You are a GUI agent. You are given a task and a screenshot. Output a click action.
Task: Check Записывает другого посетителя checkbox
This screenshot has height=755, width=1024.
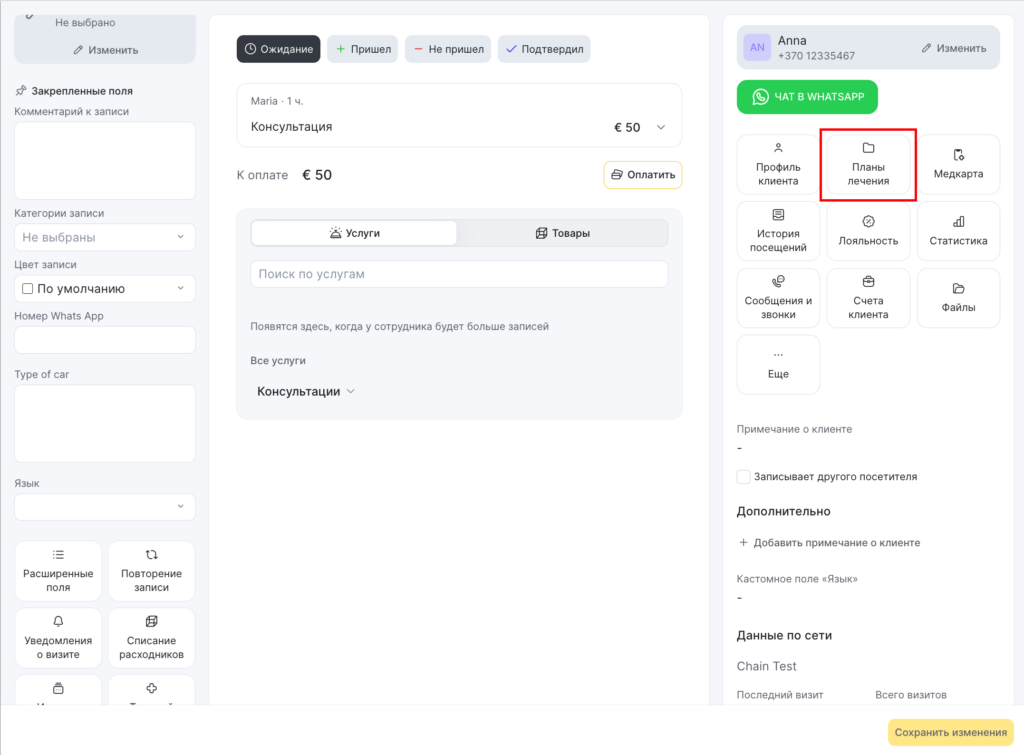(744, 477)
